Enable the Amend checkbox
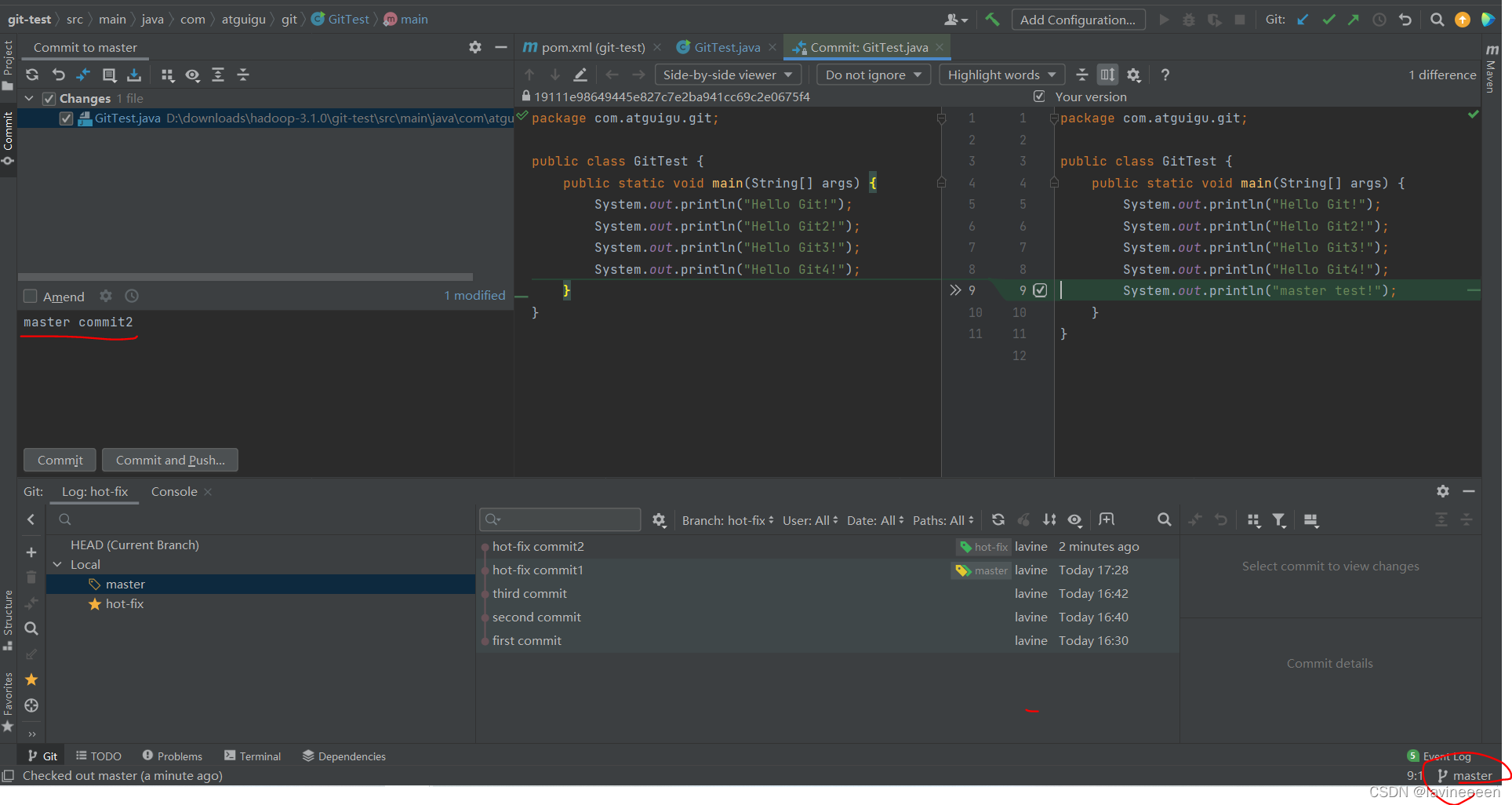The height and width of the screenshot is (805, 1512). click(31, 296)
